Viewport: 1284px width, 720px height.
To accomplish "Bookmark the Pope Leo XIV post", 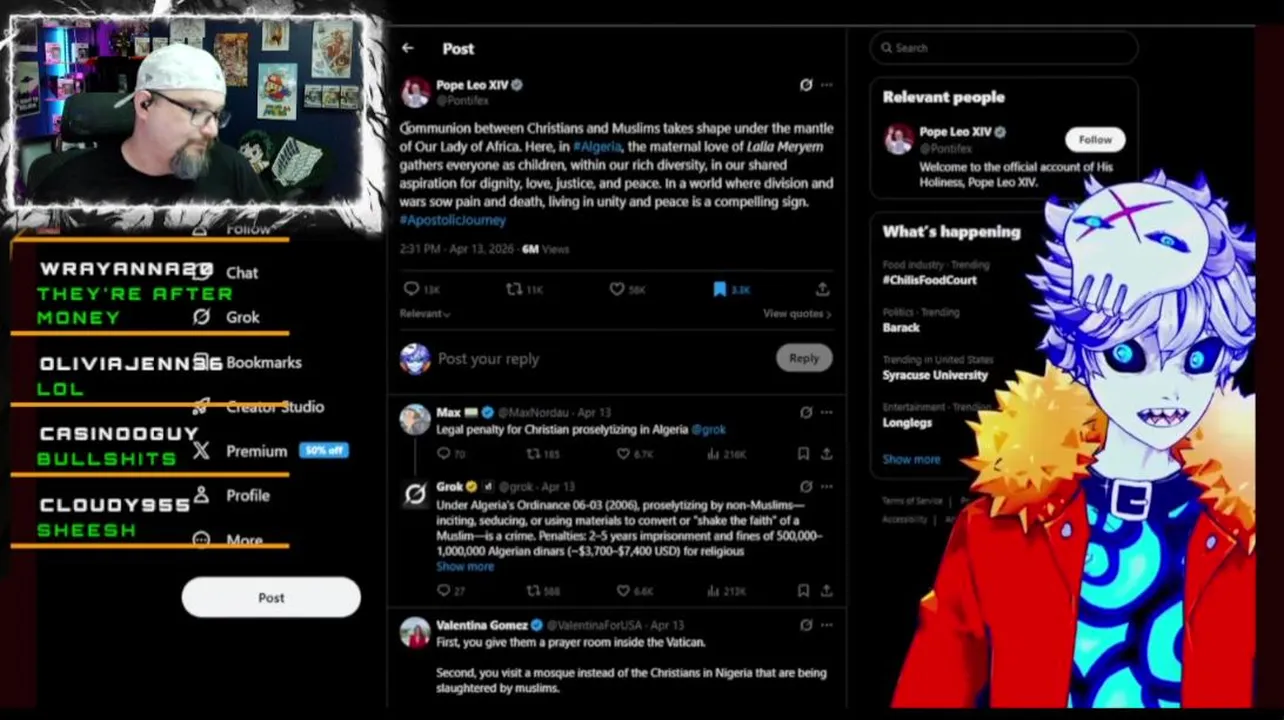I will (719, 289).
